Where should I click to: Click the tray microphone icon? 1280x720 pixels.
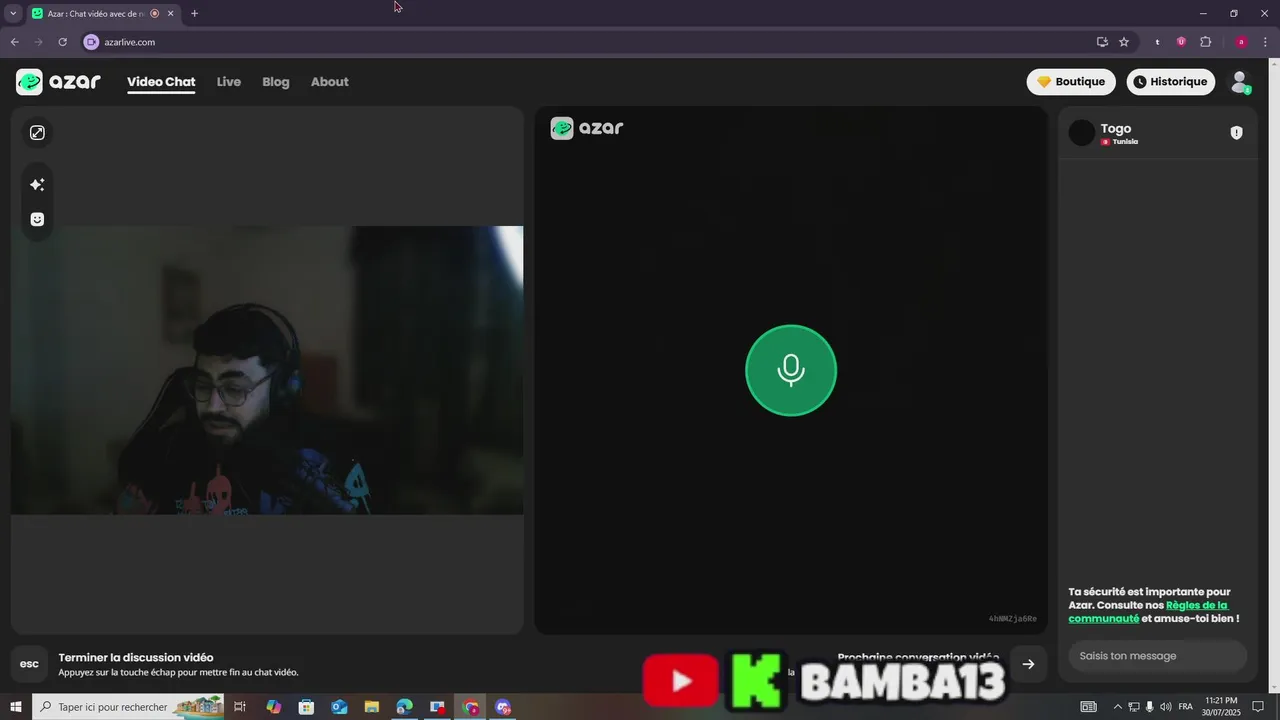[1150, 707]
